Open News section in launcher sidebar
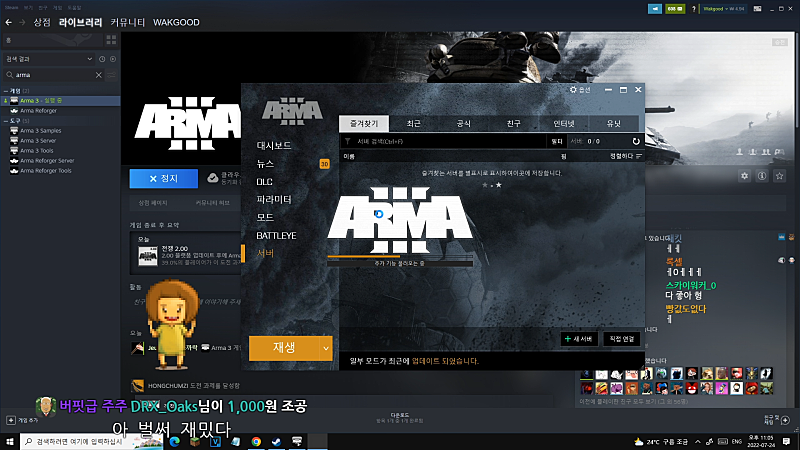The width and height of the screenshot is (800, 450). tap(265, 164)
